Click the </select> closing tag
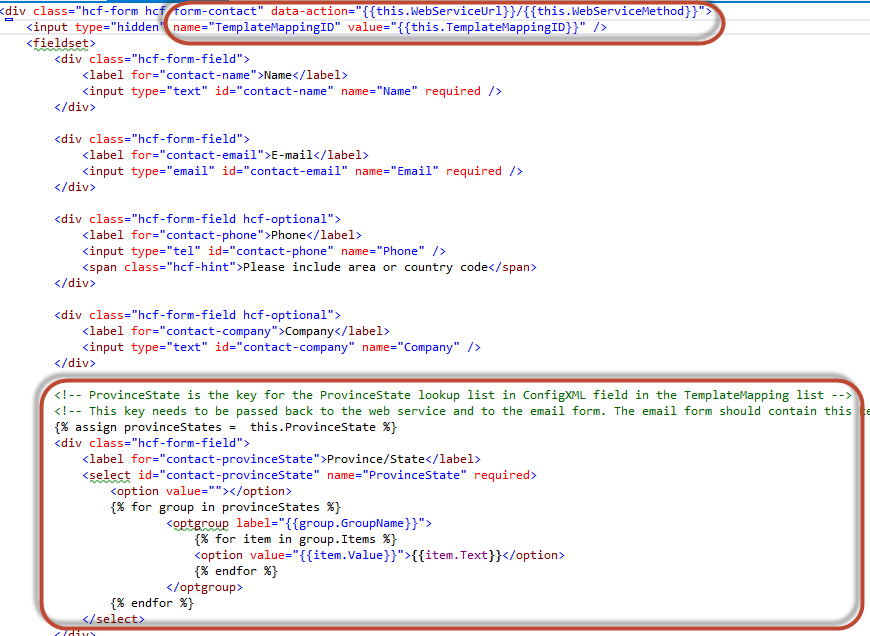 (x=114, y=619)
